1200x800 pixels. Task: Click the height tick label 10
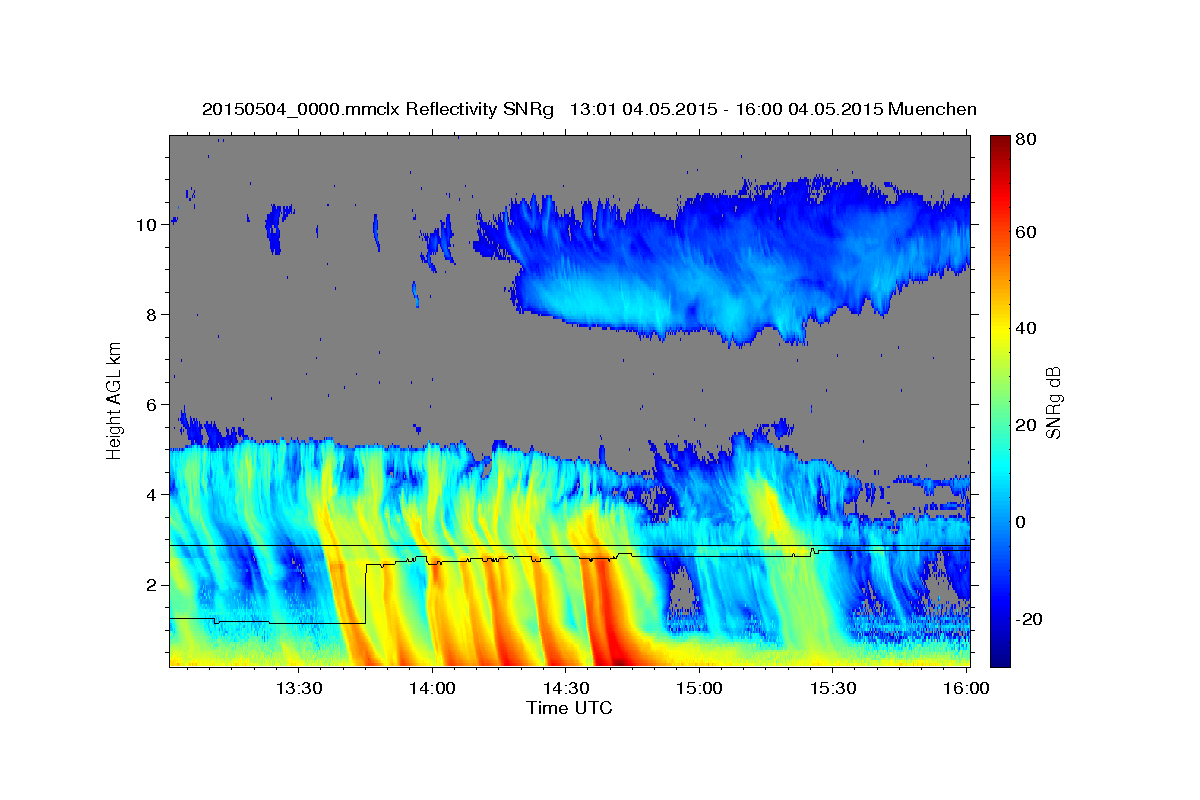click(147, 225)
